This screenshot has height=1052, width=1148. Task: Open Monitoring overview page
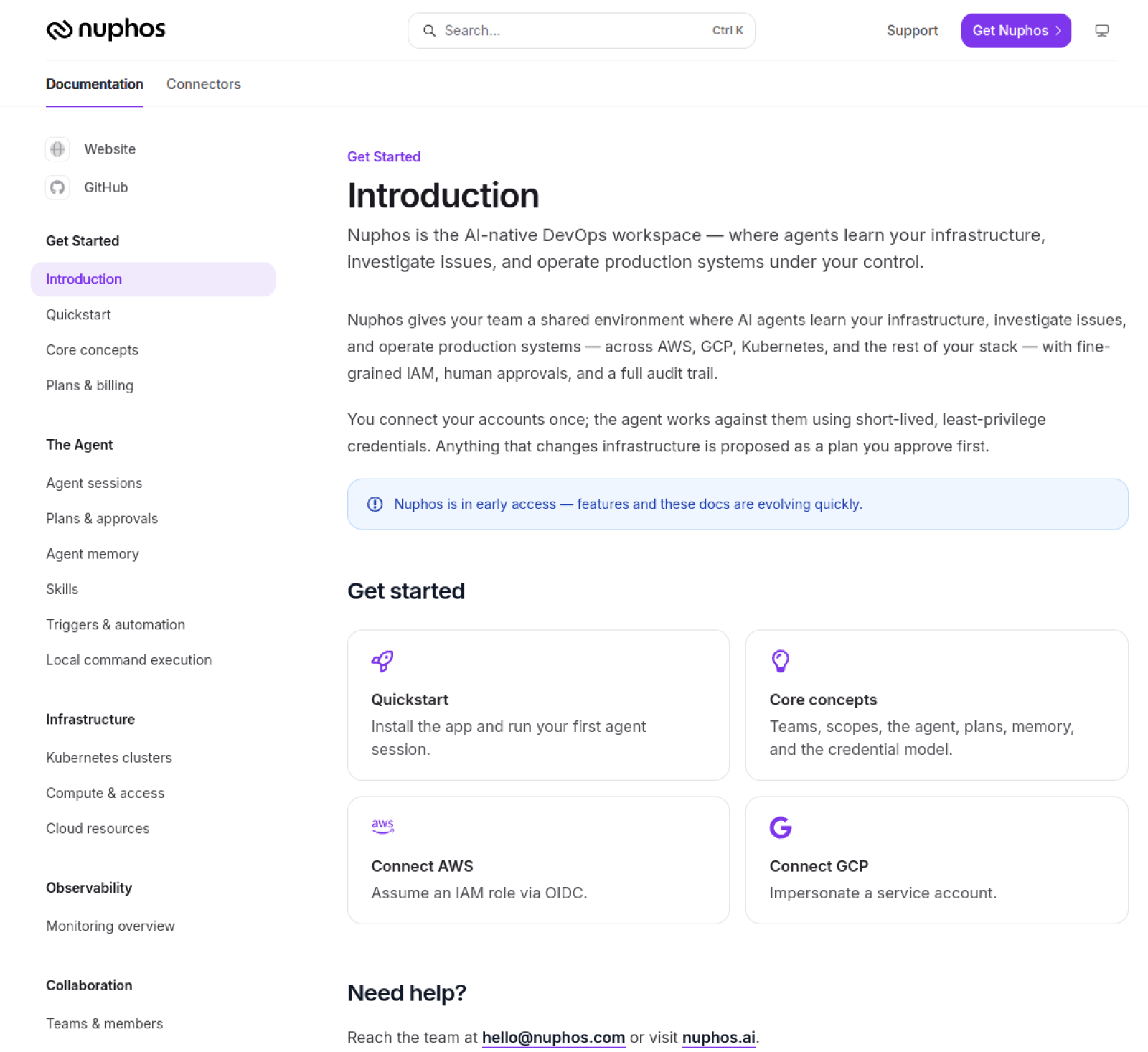click(x=110, y=926)
